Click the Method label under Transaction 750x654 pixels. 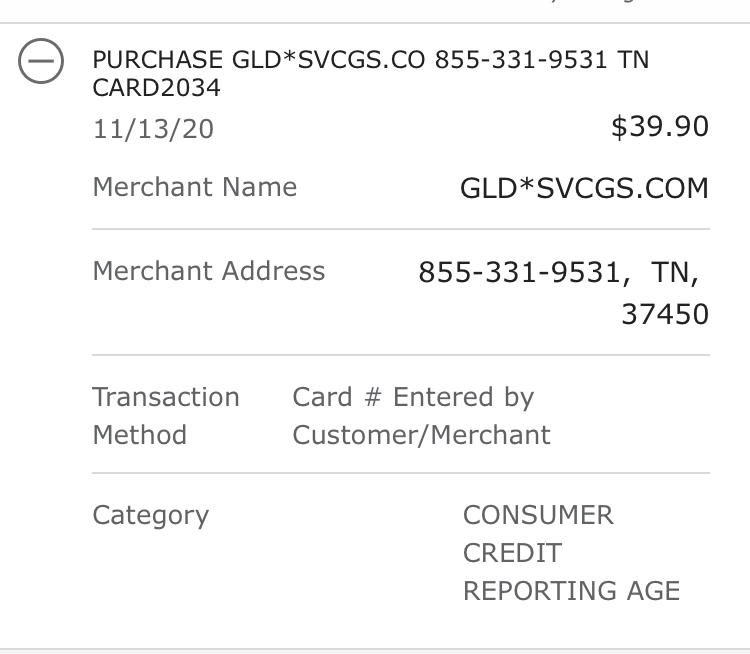click(139, 435)
